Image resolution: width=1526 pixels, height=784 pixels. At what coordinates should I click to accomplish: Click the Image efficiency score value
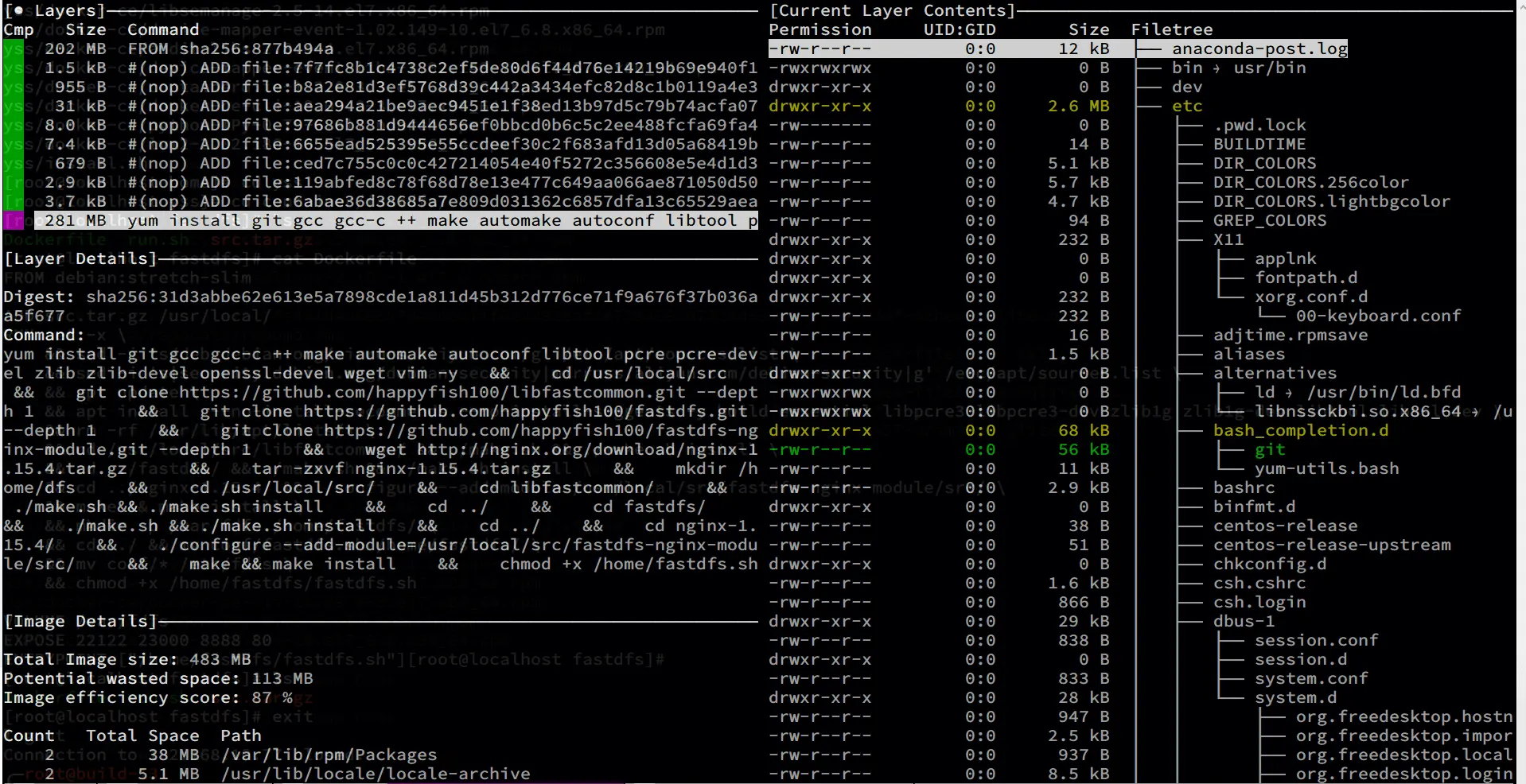pos(272,697)
